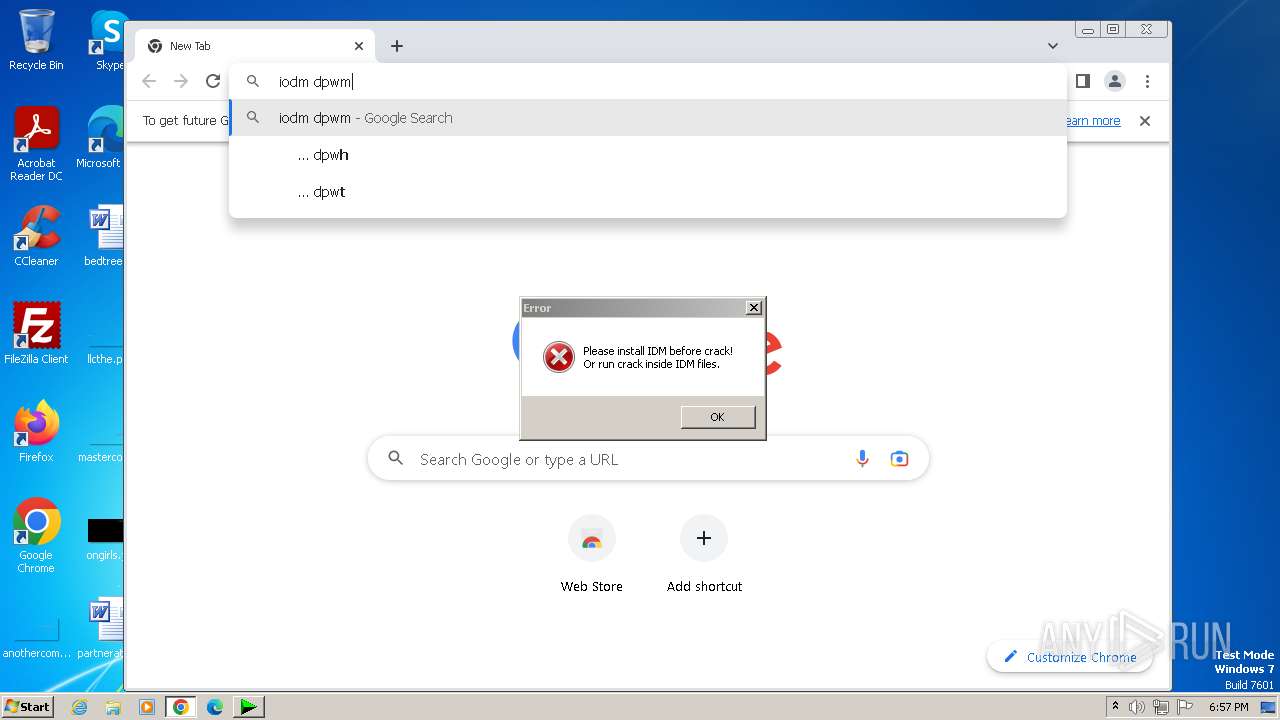The image size is (1280, 720).
Task: Open the bedtree Word document icon
Action: point(104,236)
